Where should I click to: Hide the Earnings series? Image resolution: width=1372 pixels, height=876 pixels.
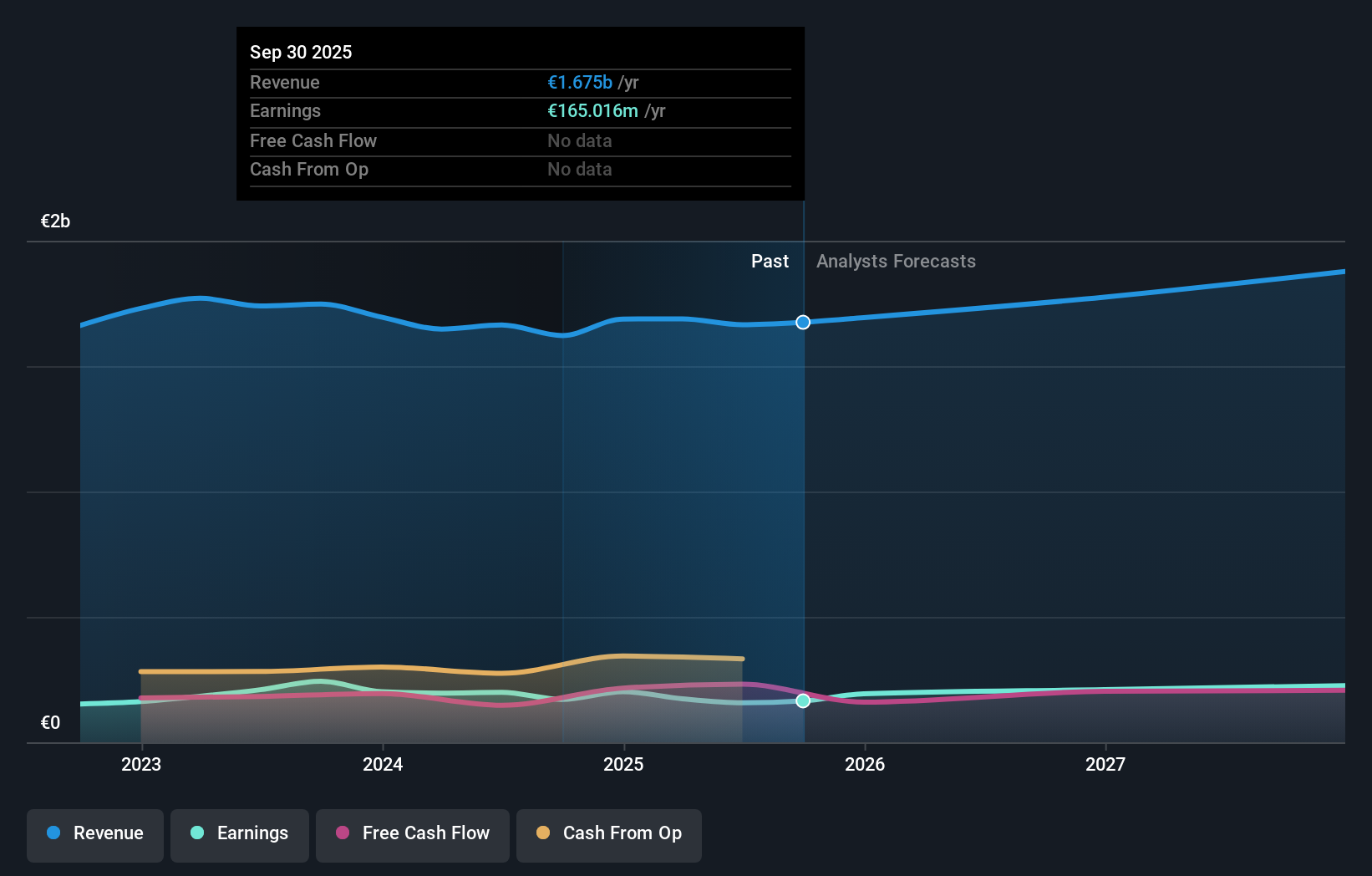(239, 833)
